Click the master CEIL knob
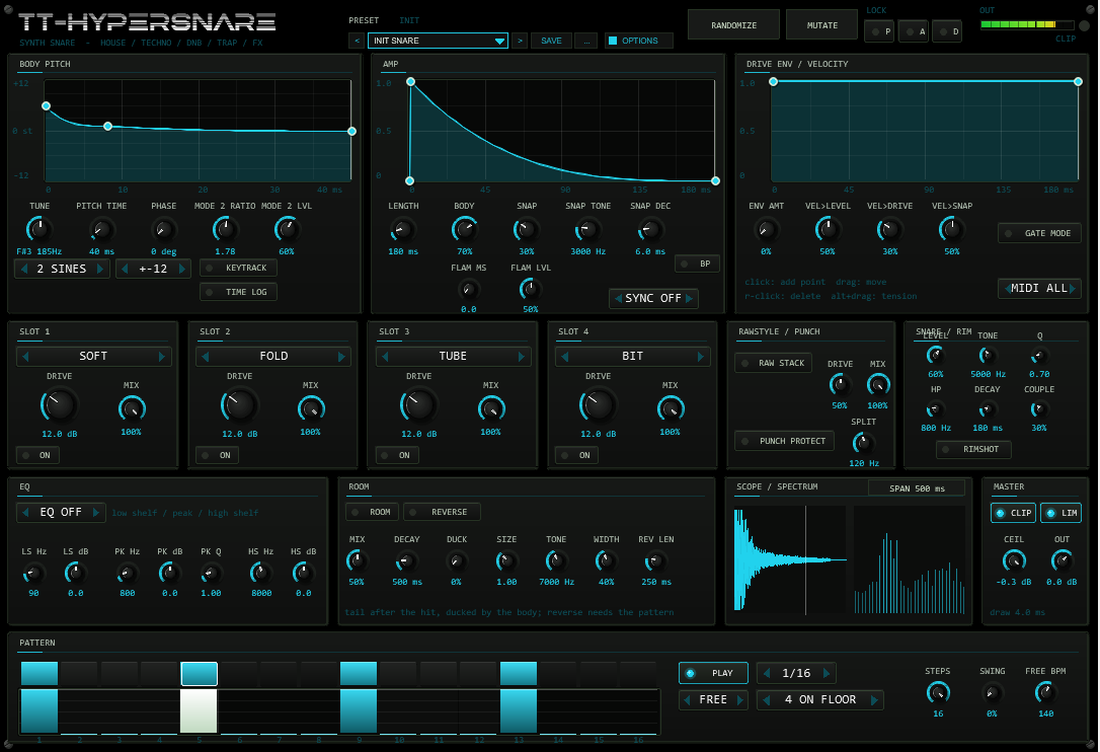The height and width of the screenshot is (752, 1100). pos(1014,560)
